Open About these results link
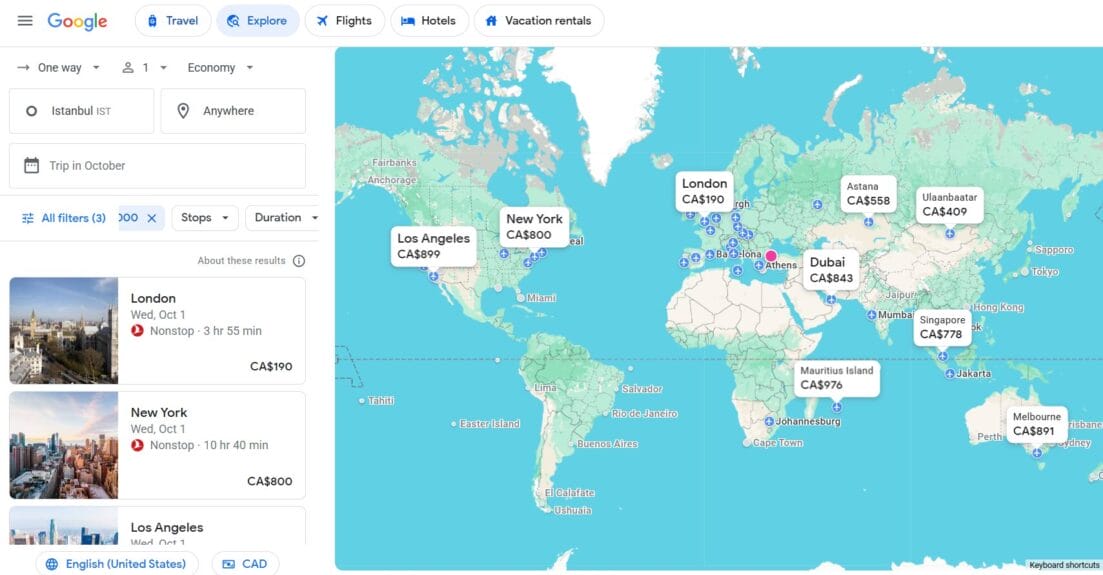The height and width of the screenshot is (575, 1103). tap(241, 261)
